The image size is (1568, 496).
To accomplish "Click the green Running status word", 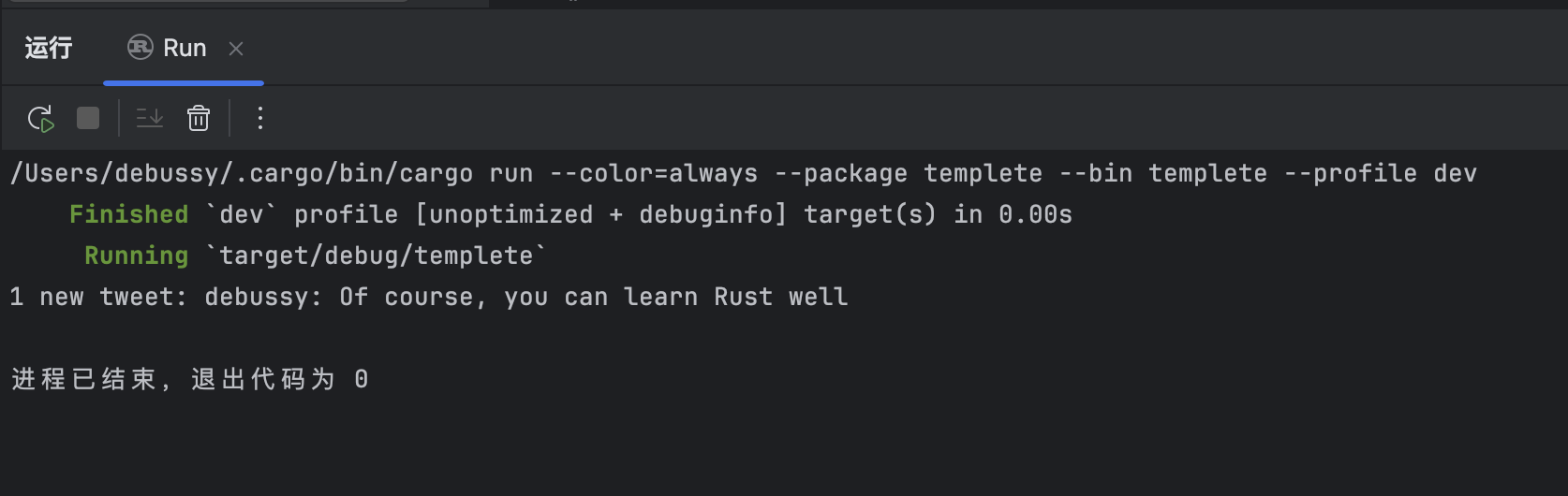I will click(136, 256).
